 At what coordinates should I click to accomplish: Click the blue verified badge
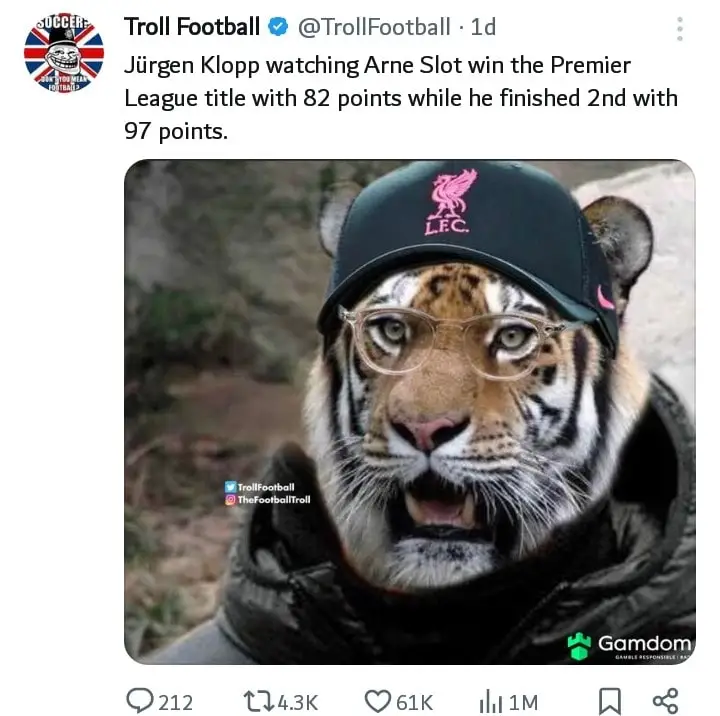tap(278, 27)
